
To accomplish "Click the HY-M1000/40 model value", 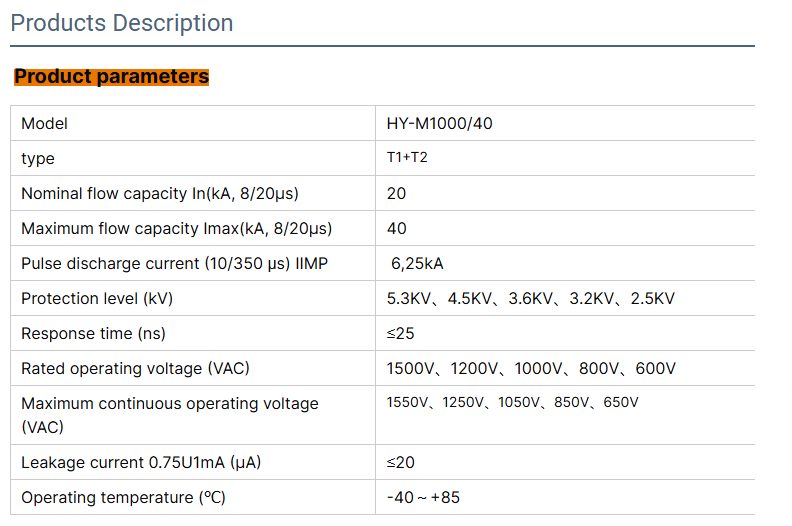I will coord(439,124).
